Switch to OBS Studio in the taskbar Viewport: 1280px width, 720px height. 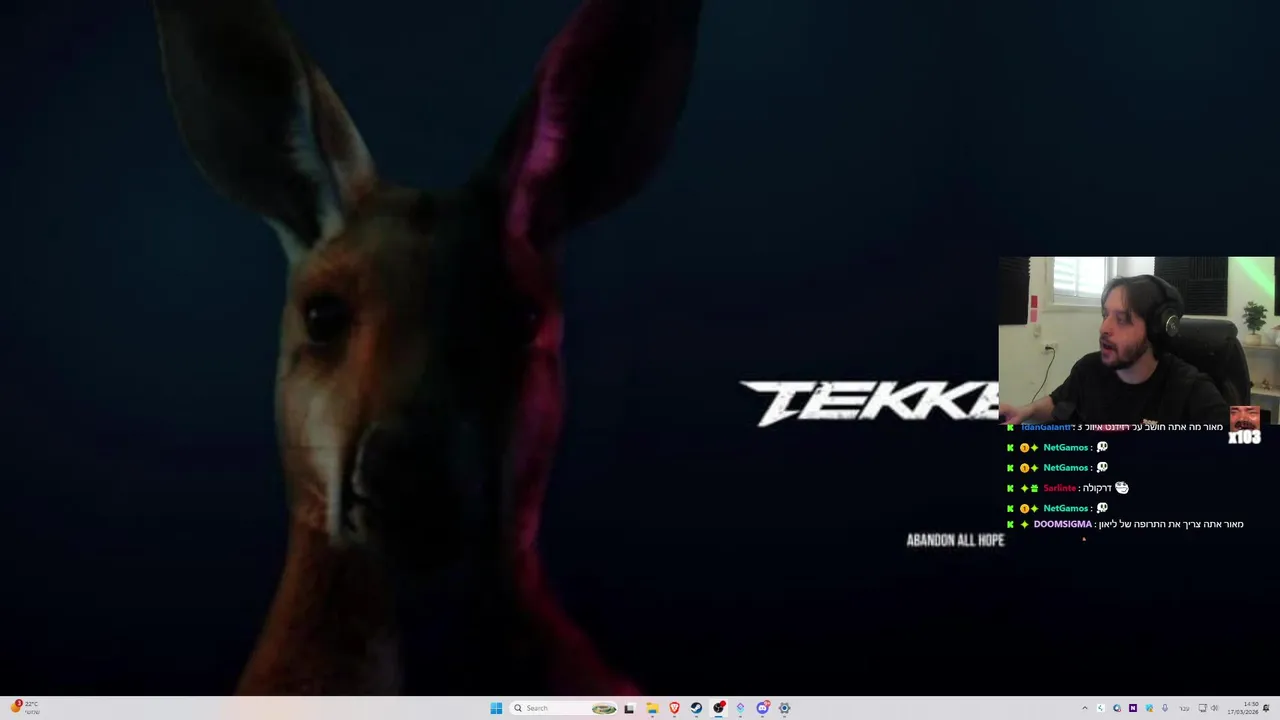718,708
